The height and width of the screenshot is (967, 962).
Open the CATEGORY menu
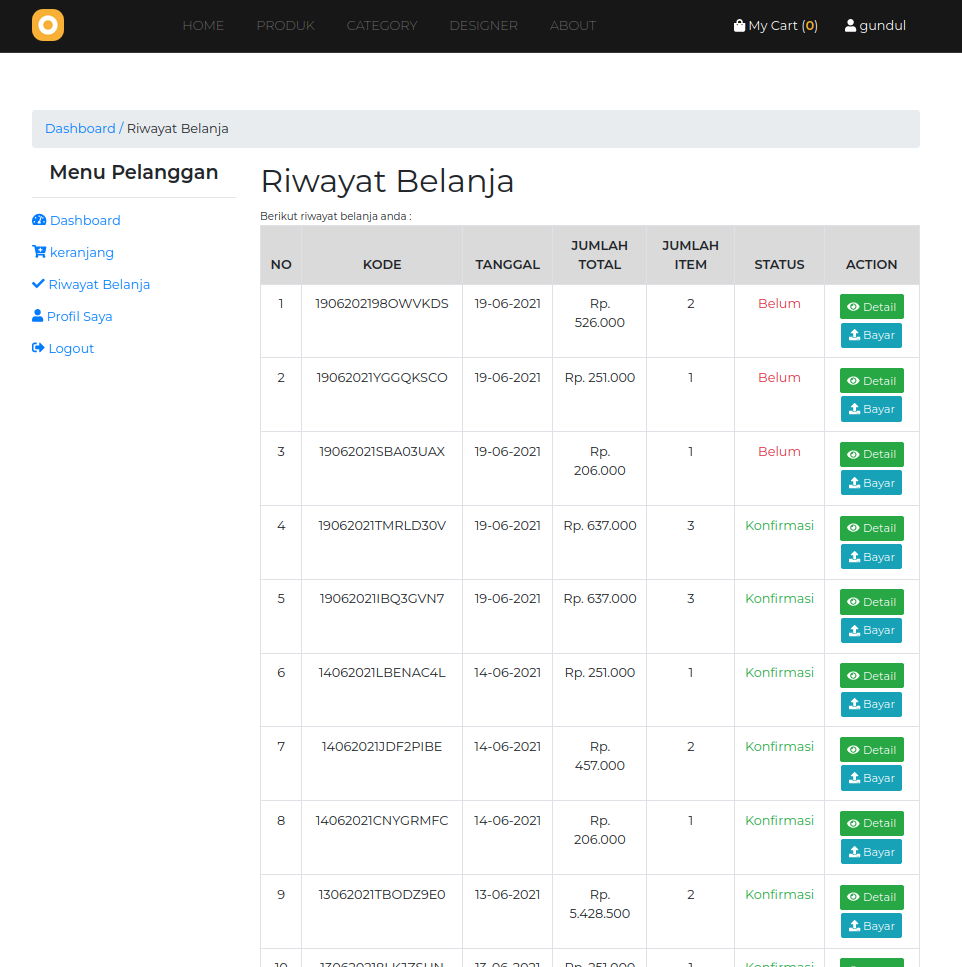click(x=382, y=25)
